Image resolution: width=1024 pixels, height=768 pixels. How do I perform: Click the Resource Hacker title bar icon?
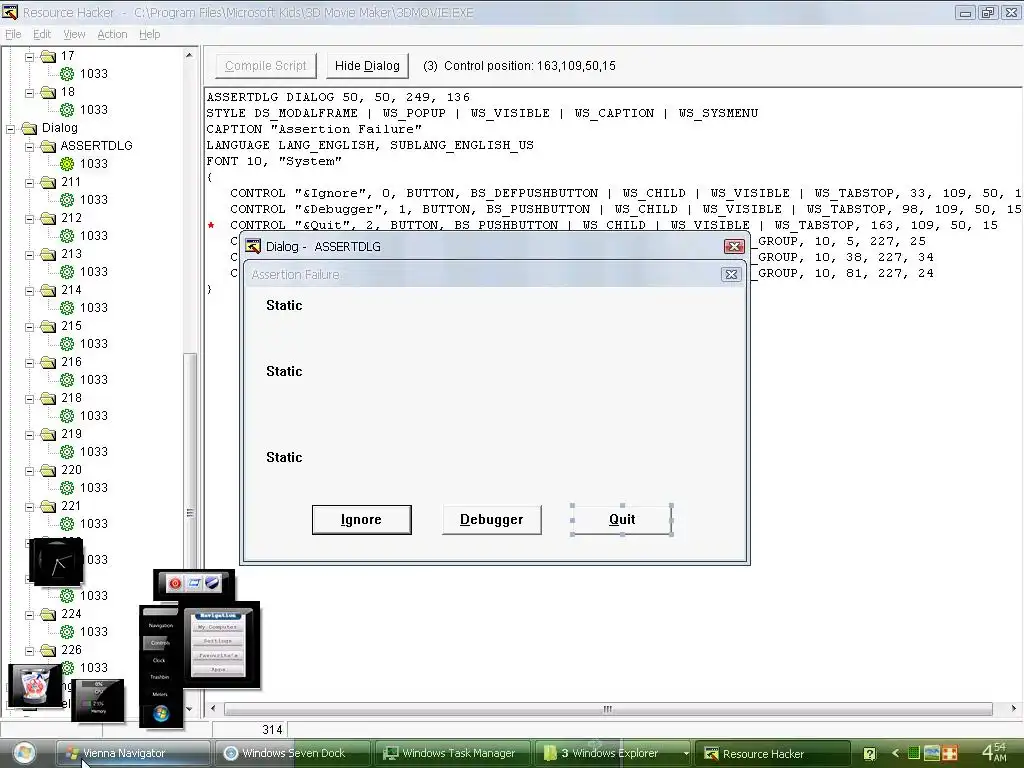click(10, 12)
